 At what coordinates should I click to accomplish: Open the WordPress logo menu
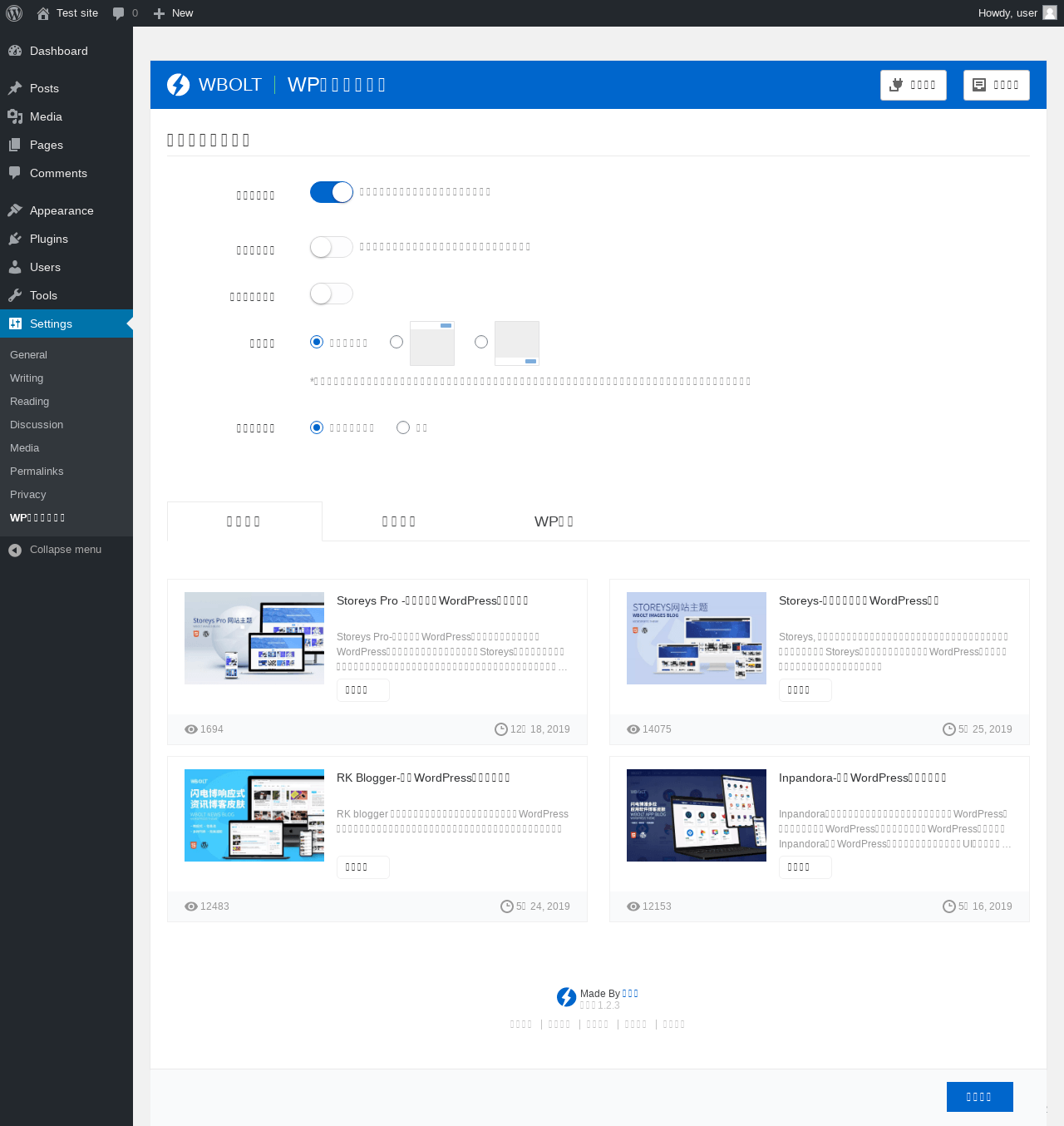point(14,13)
